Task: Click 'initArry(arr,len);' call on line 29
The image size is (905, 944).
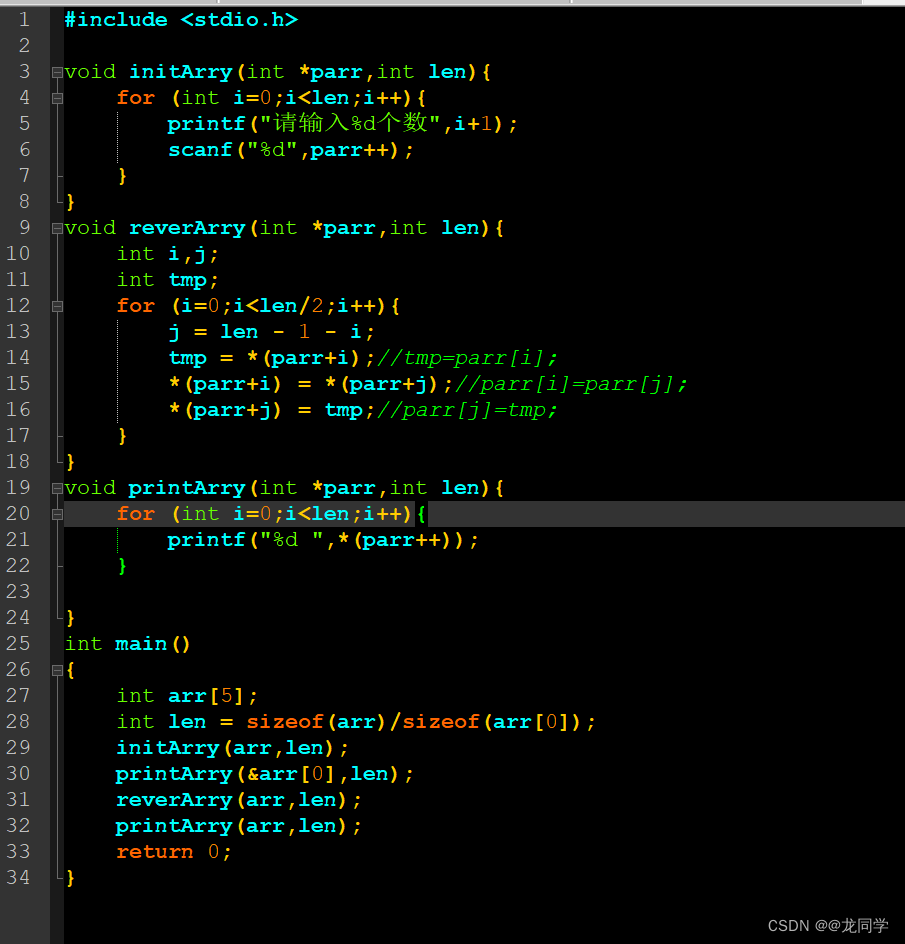Action: coord(232,748)
